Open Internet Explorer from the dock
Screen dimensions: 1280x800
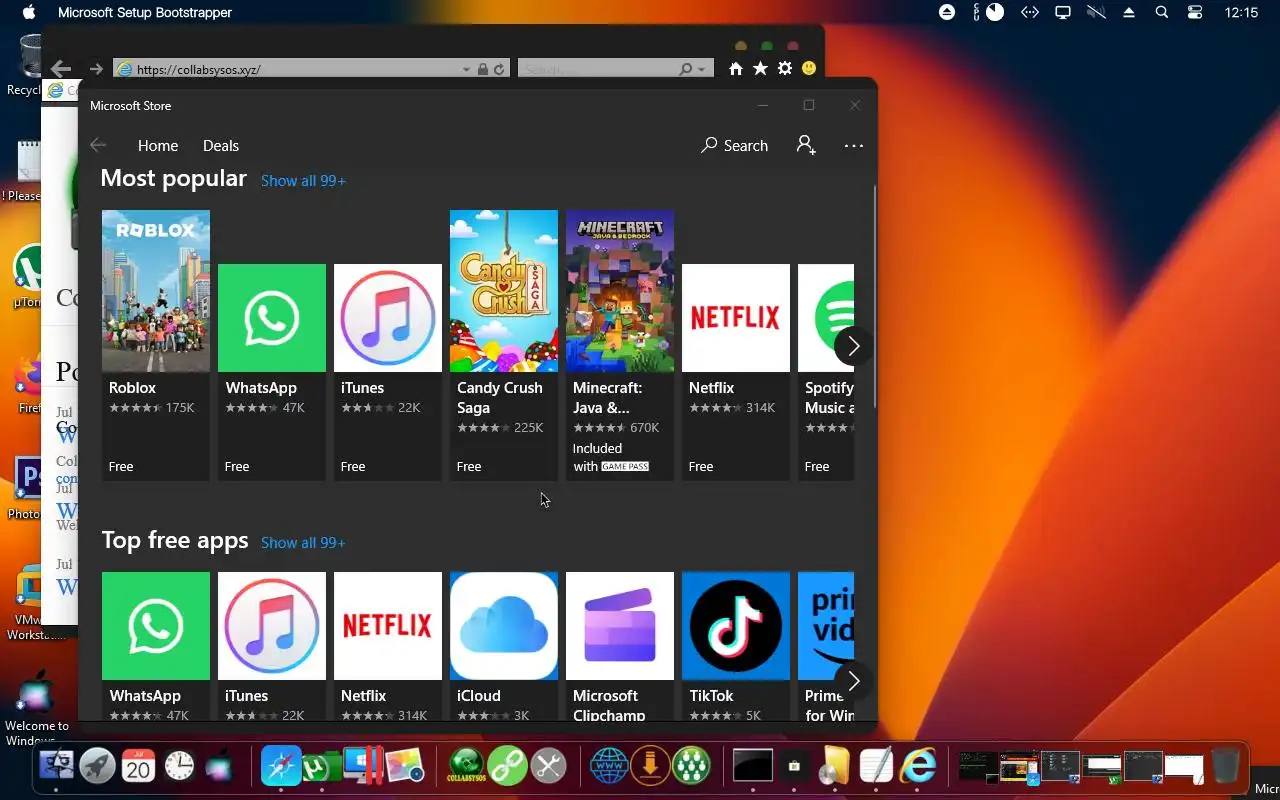click(x=917, y=766)
